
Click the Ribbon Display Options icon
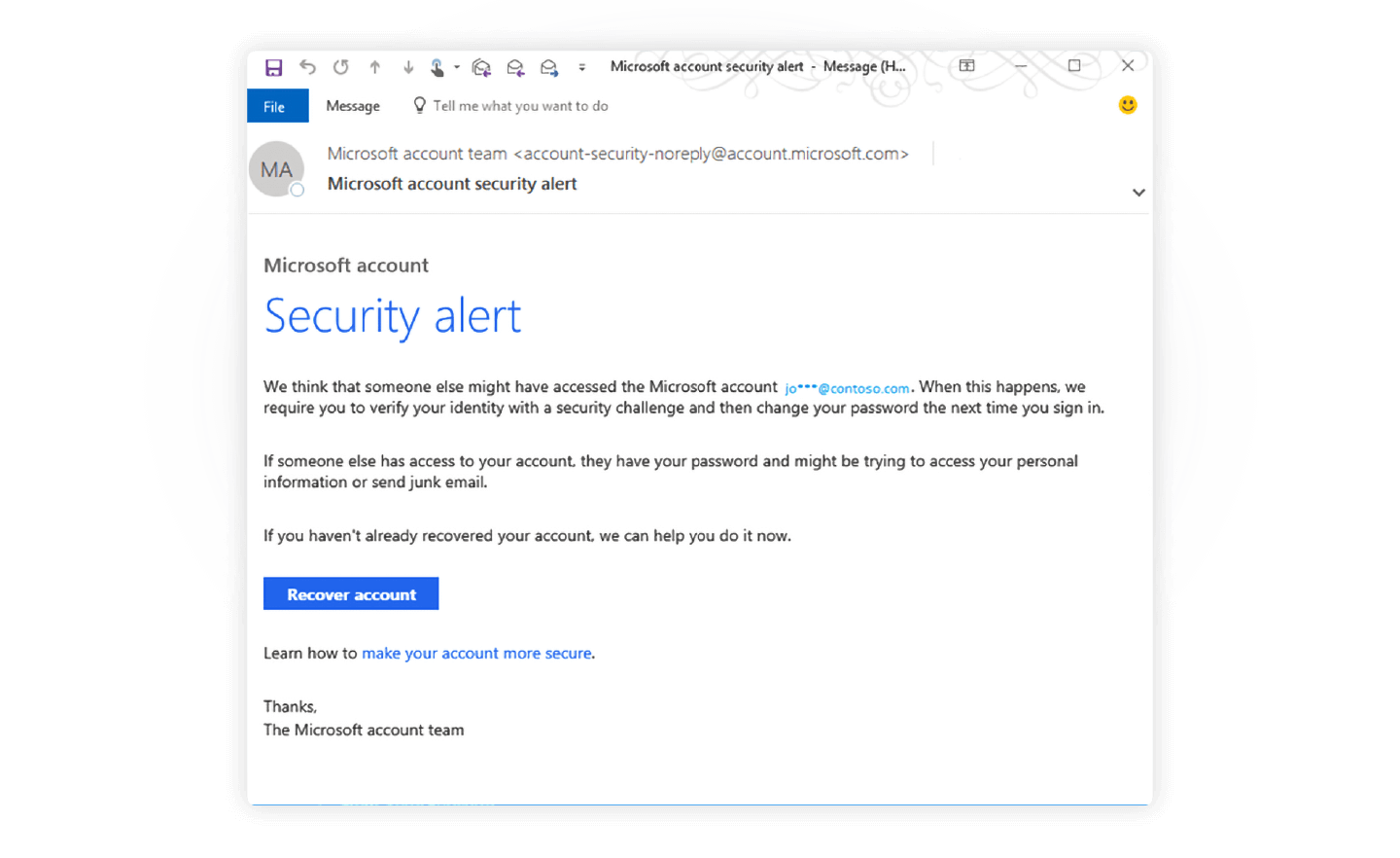tap(966, 65)
